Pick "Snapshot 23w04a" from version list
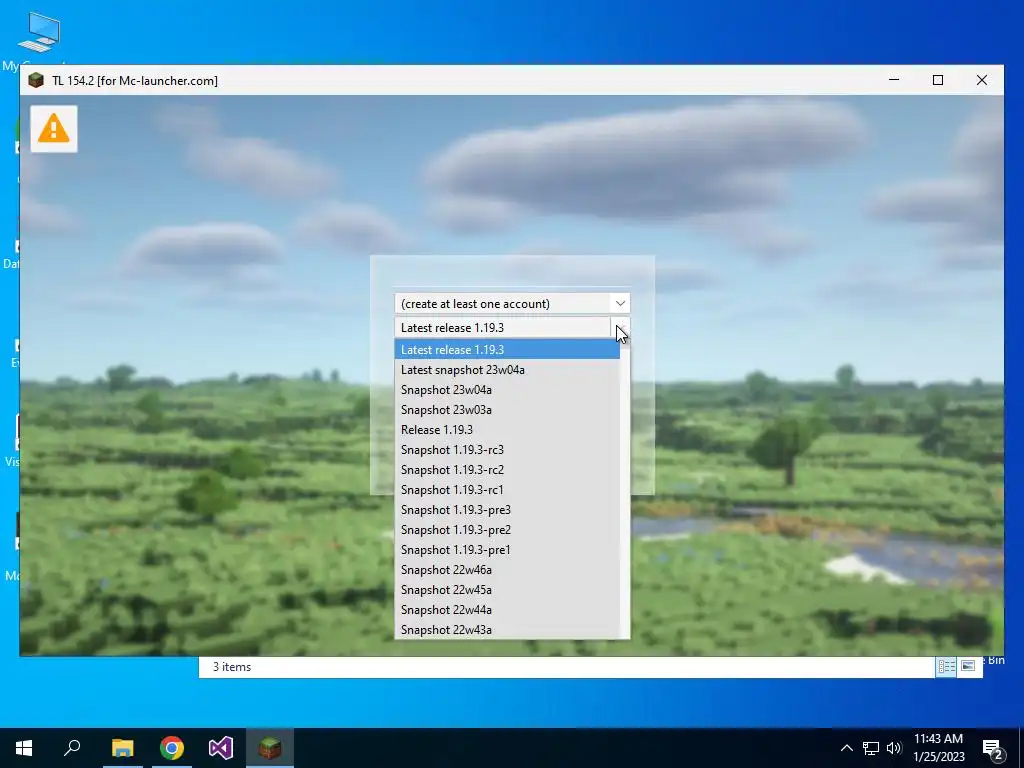Image resolution: width=1024 pixels, height=768 pixels. pyautogui.click(x=507, y=390)
